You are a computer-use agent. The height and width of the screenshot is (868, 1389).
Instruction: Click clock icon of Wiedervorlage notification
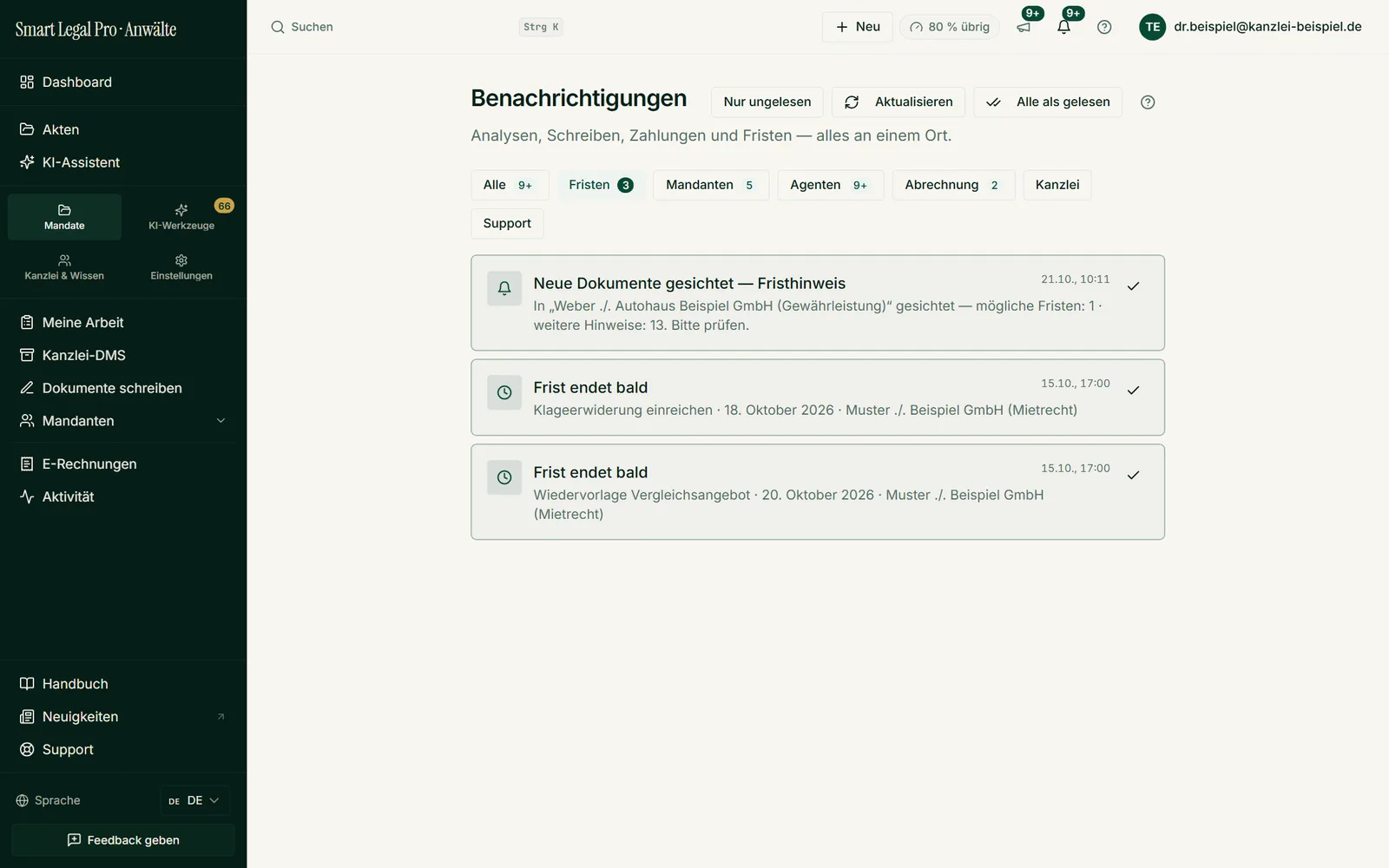click(504, 477)
